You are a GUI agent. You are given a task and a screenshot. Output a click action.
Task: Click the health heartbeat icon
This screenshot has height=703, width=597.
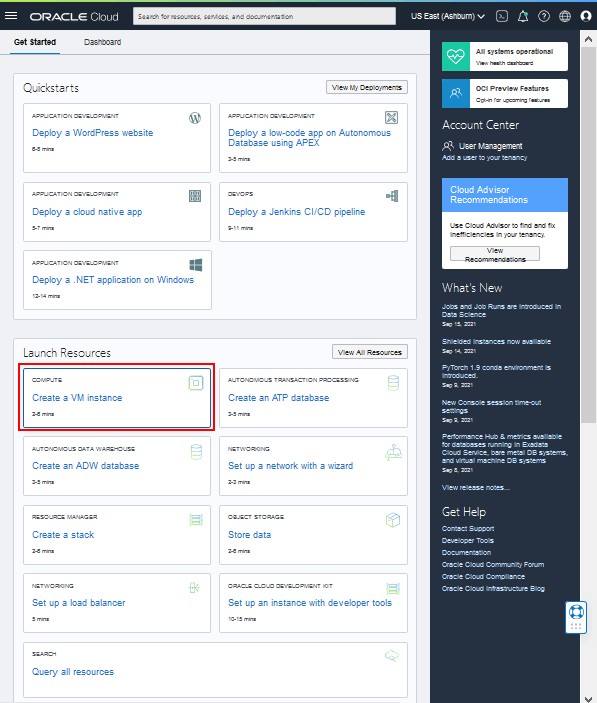point(456,56)
